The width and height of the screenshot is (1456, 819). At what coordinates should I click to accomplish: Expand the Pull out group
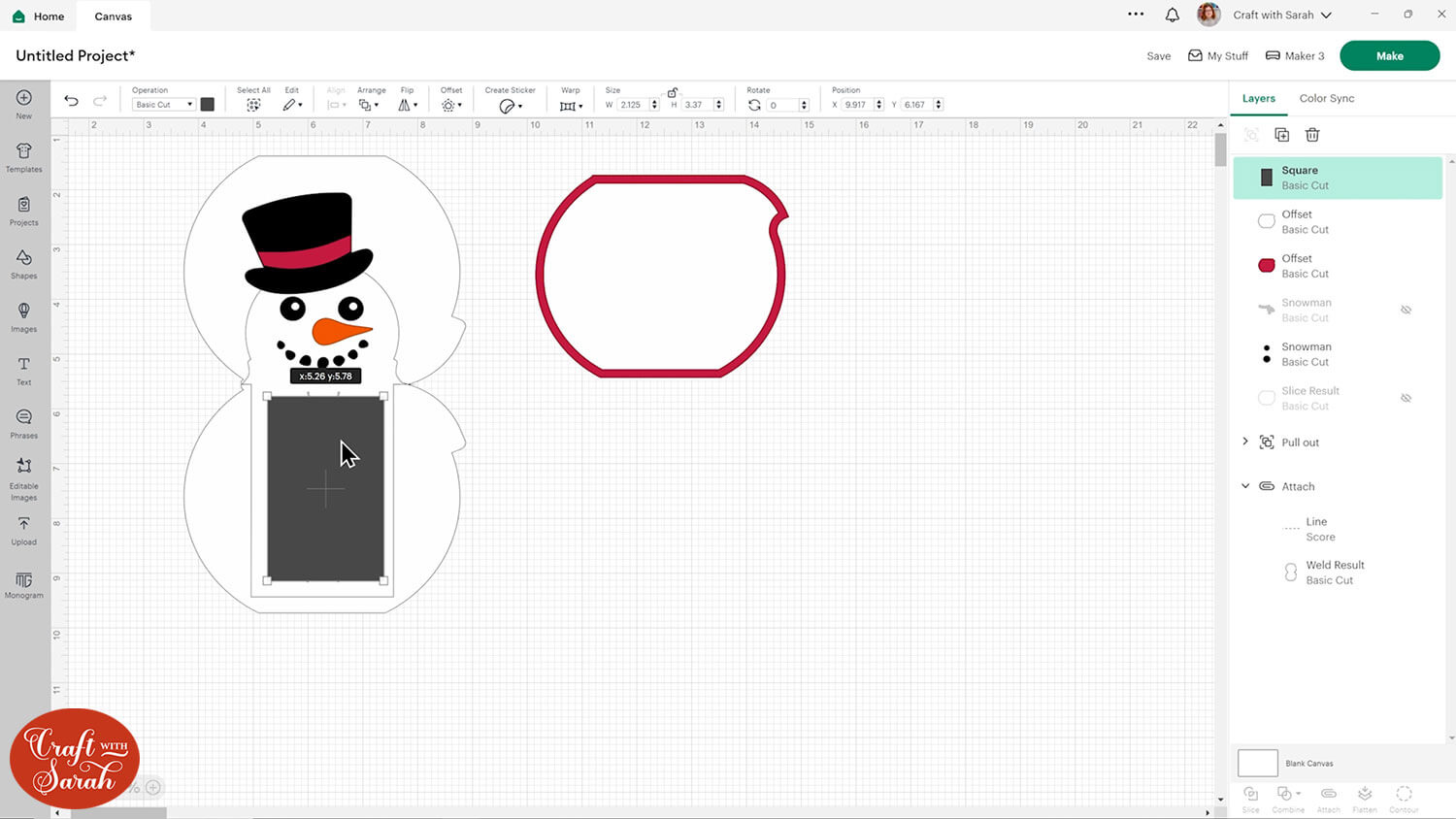[x=1245, y=442]
